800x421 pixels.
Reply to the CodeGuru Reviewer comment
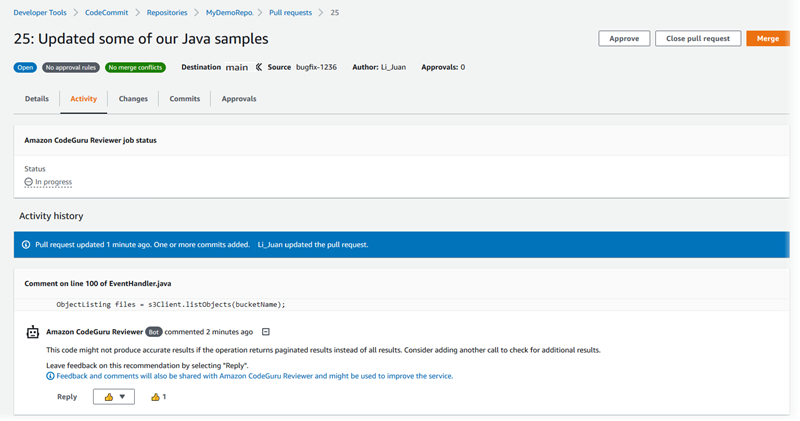(67, 397)
